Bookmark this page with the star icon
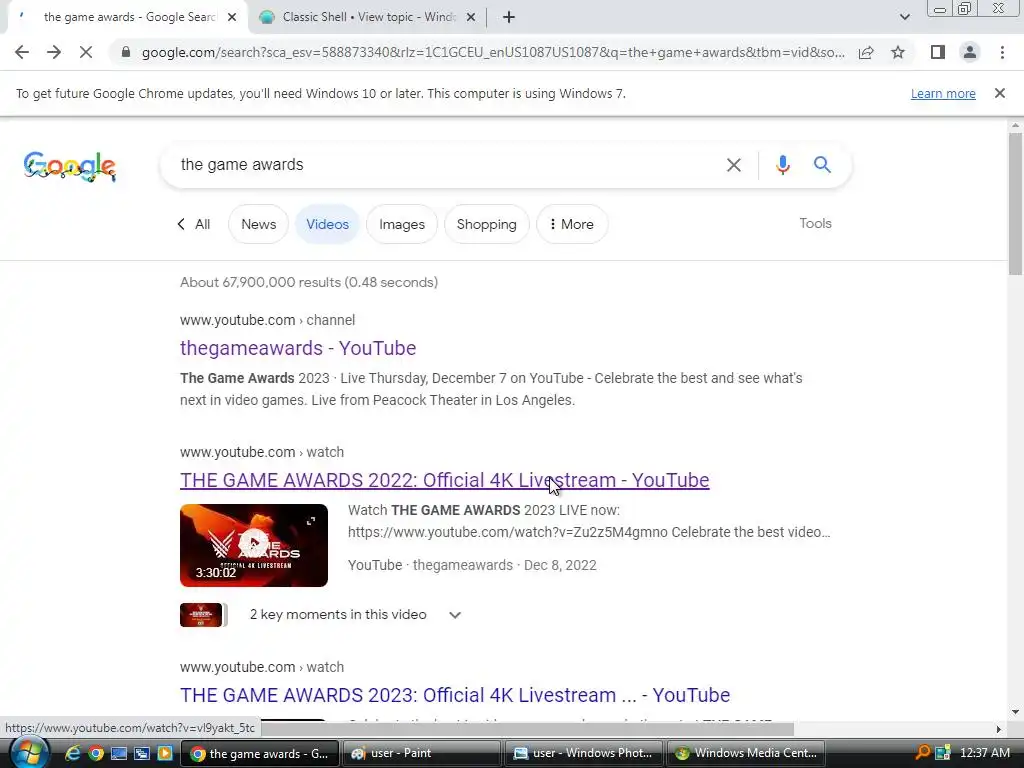This screenshot has width=1024, height=768. click(x=898, y=52)
